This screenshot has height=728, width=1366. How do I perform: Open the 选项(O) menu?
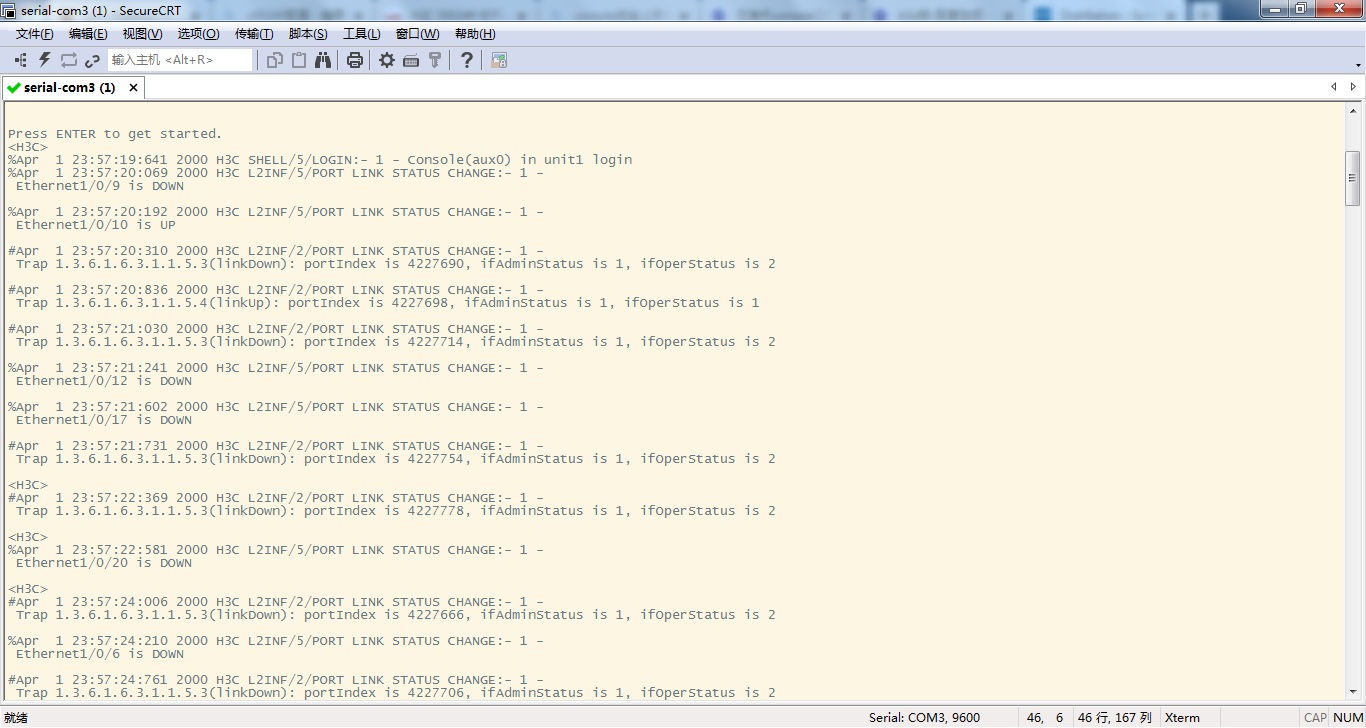click(198, 34)
